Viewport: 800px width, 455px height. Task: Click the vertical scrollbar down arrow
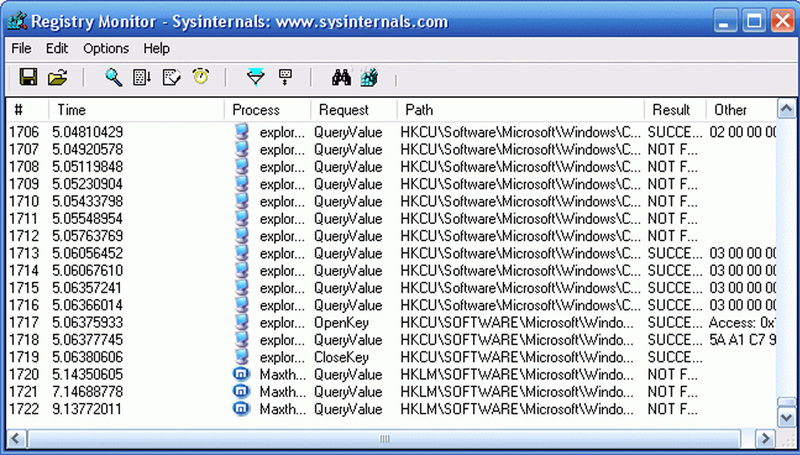785,418
